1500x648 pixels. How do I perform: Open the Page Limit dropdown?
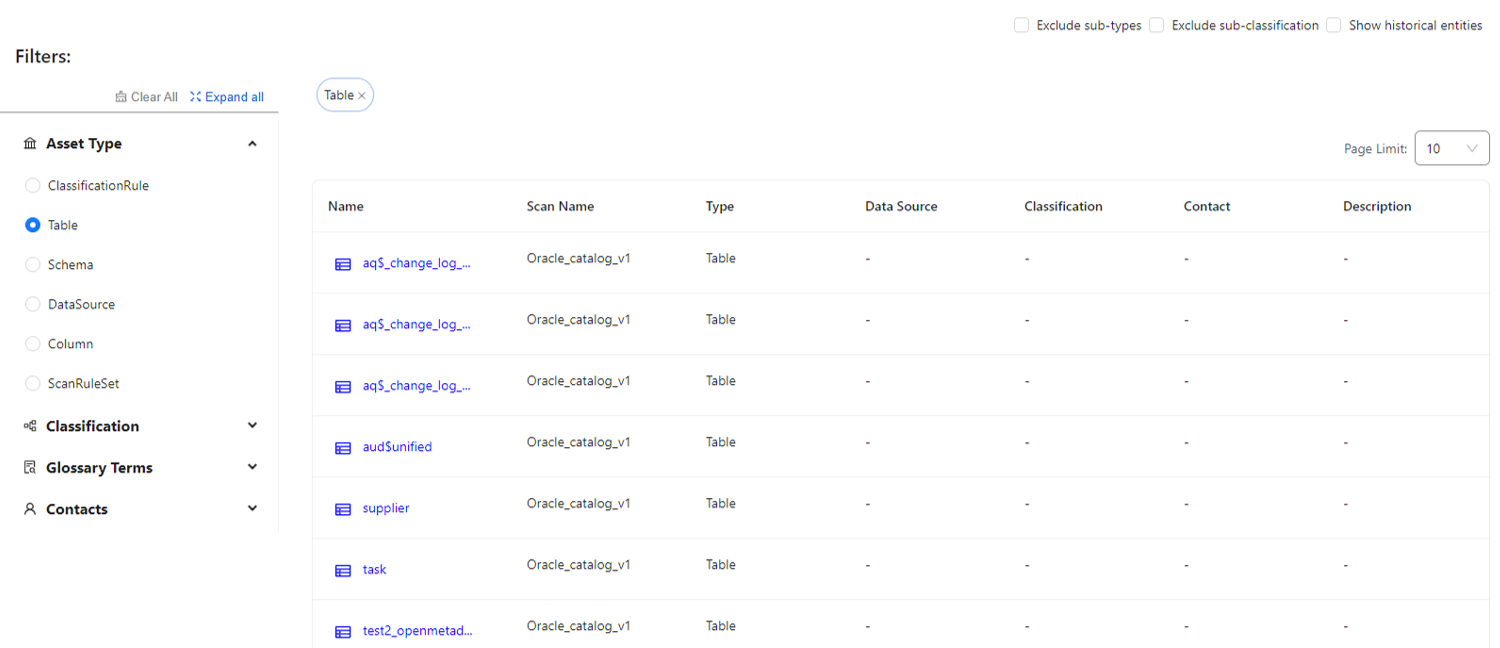1452,148
